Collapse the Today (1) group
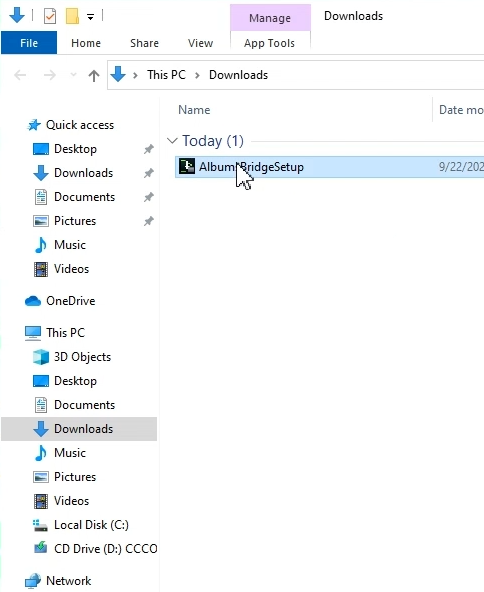 [x=172, y=141]
